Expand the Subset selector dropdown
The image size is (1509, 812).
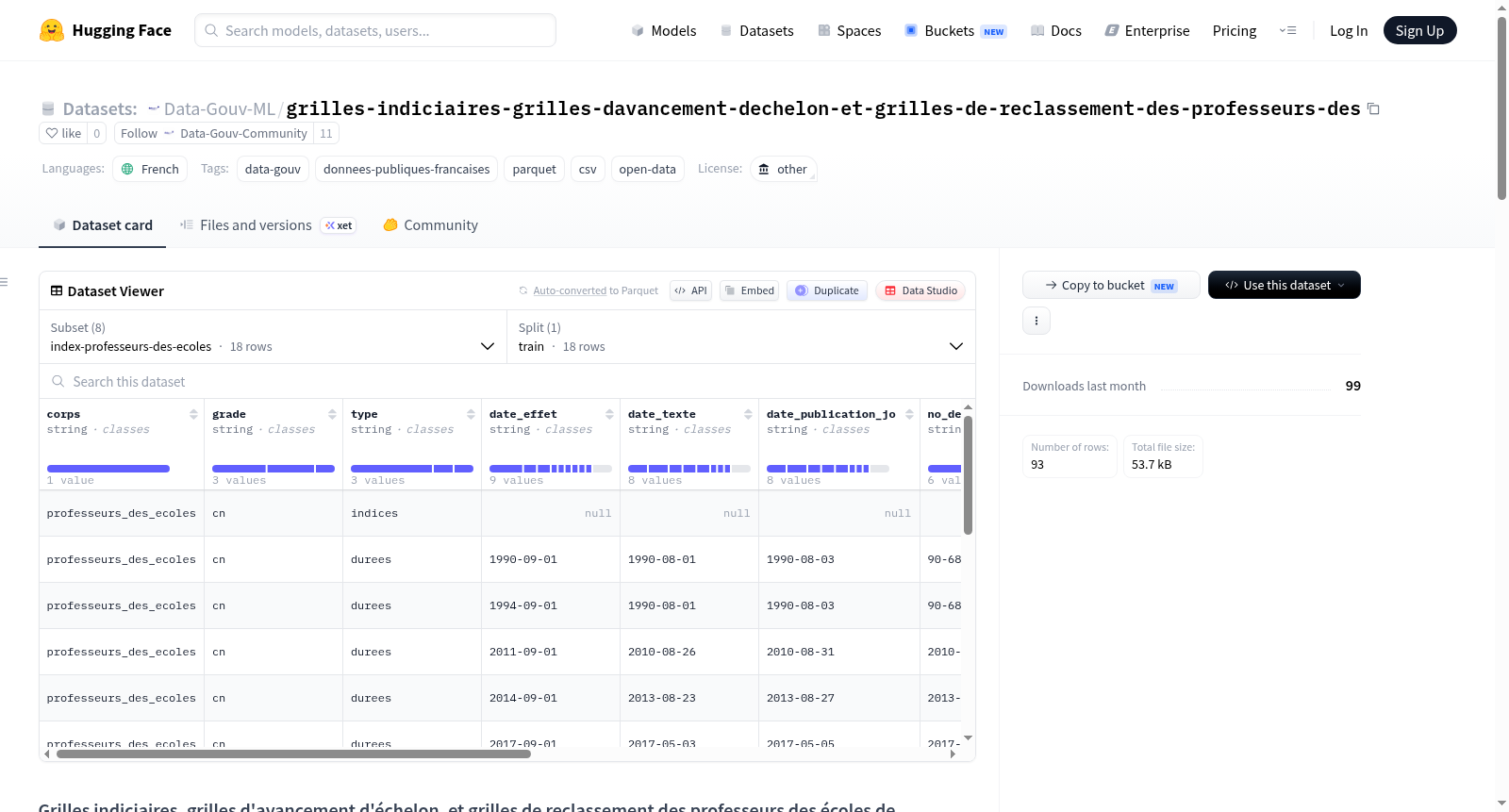[x=272, y=337]
